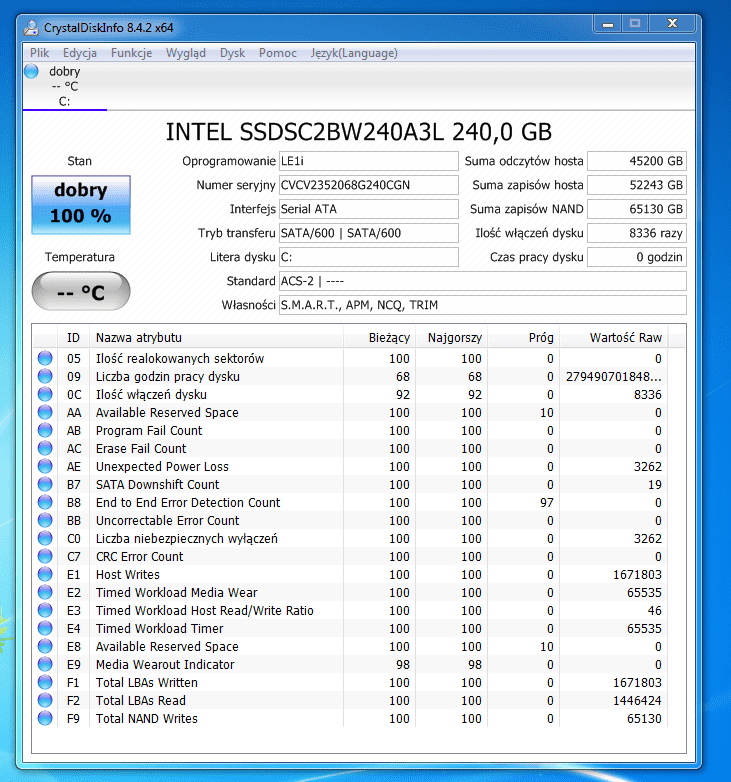Viewport: 731px width, 782px height.
Task: Click the blue status orb for disk C:
Action: pos(31,71)
